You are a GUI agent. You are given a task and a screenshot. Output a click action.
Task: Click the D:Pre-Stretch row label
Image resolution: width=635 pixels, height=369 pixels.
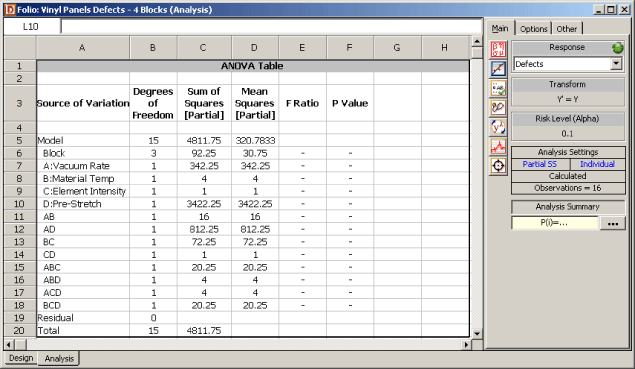point(72,204)
